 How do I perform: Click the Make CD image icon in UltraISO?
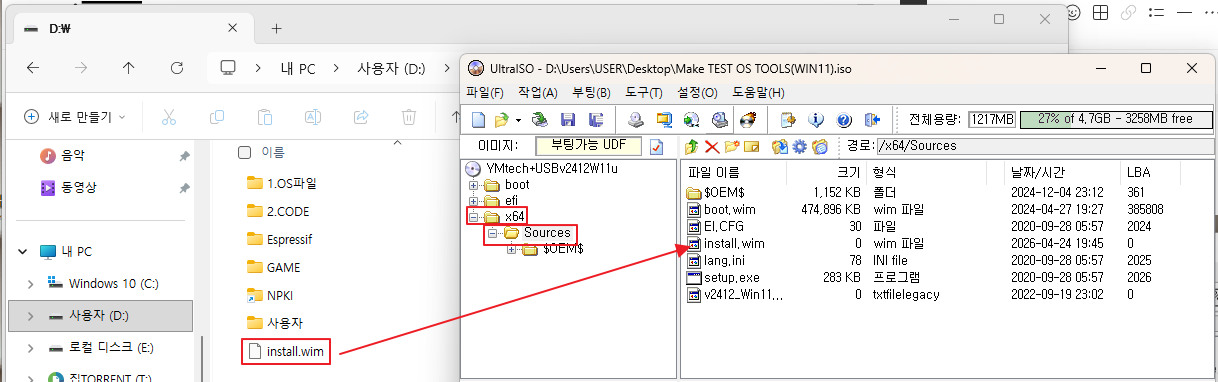[636, 120]
